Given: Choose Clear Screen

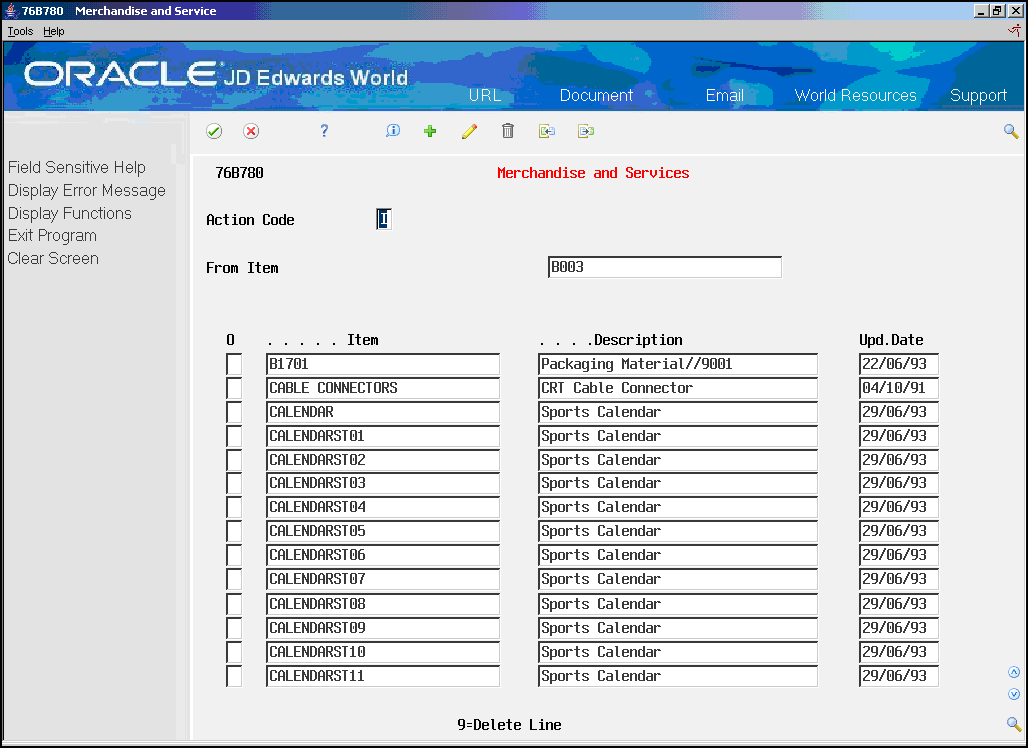Looking at the screenshot, I should (x=53, y=258).
